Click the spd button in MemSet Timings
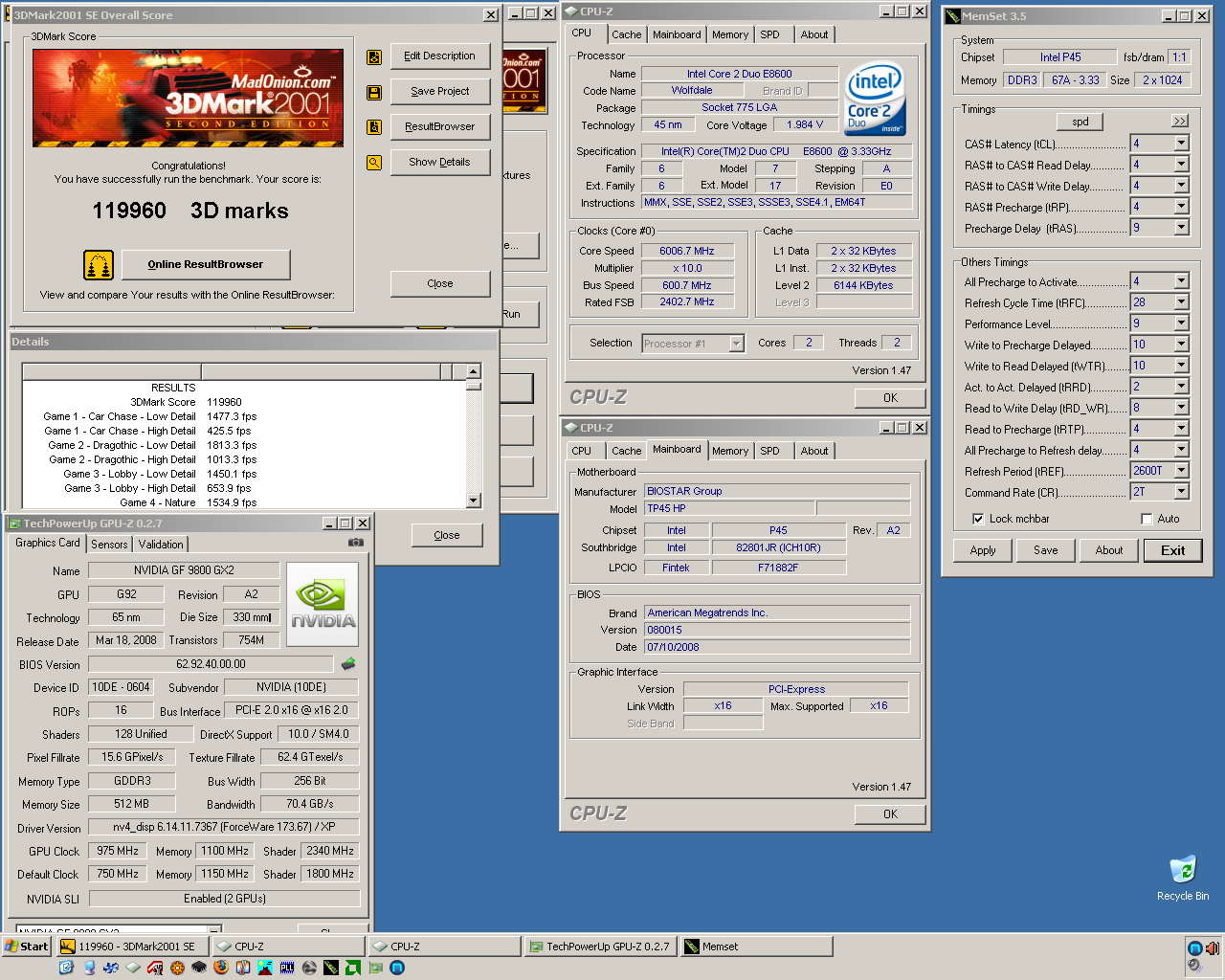The height and width of the screenshot is (980, 1225). pyautogui.click(x=1080, y=122)
